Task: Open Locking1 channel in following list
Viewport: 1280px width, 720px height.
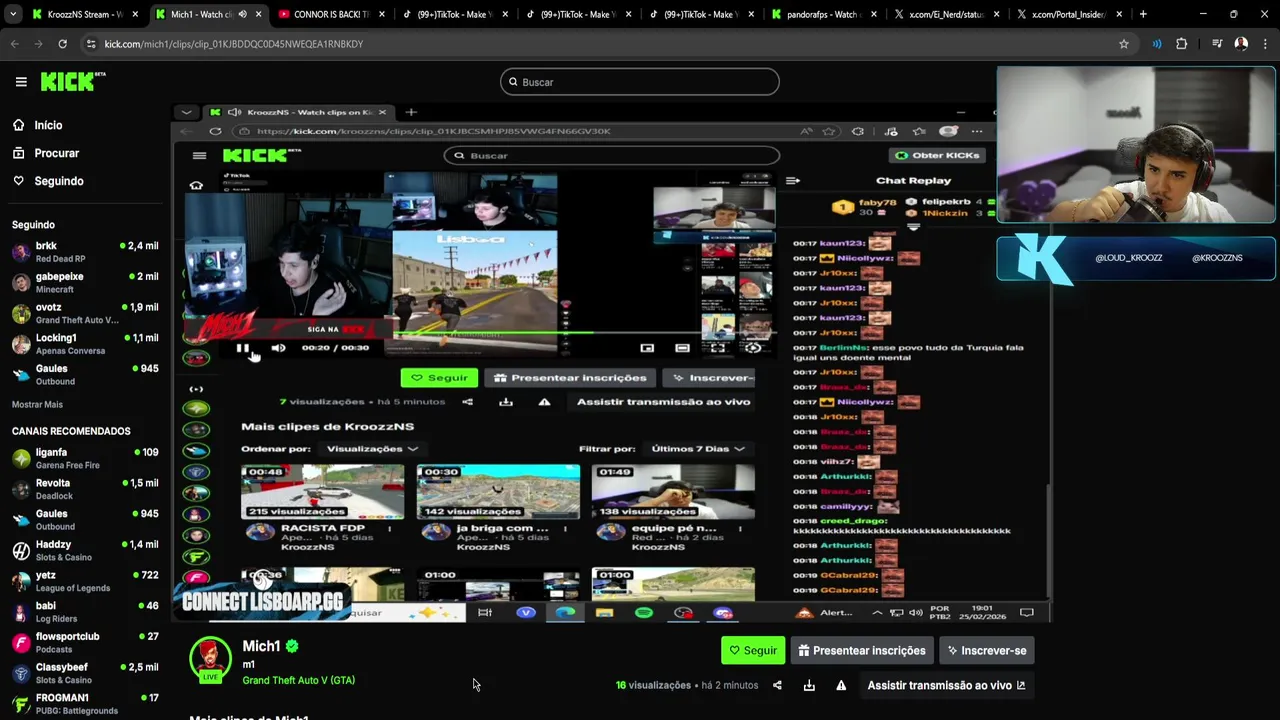Action: pos(85,344)
